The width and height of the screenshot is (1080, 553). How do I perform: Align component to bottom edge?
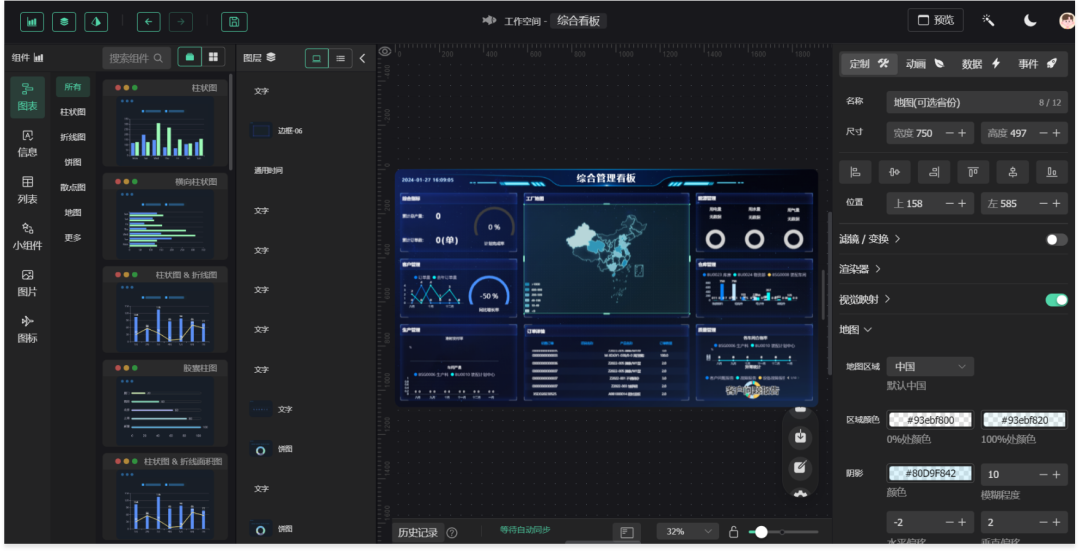coord(1052,172)
